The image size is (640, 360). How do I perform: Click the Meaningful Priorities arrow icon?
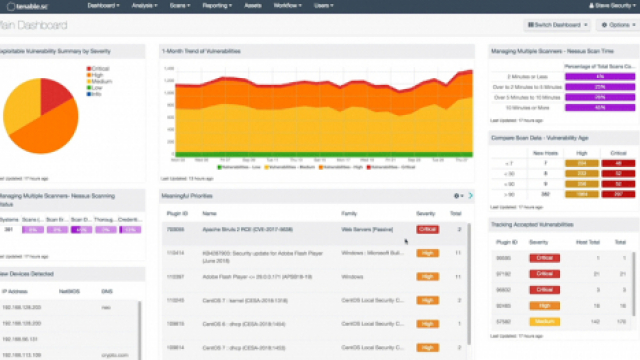pyautogui.click(x=471, y=196)
